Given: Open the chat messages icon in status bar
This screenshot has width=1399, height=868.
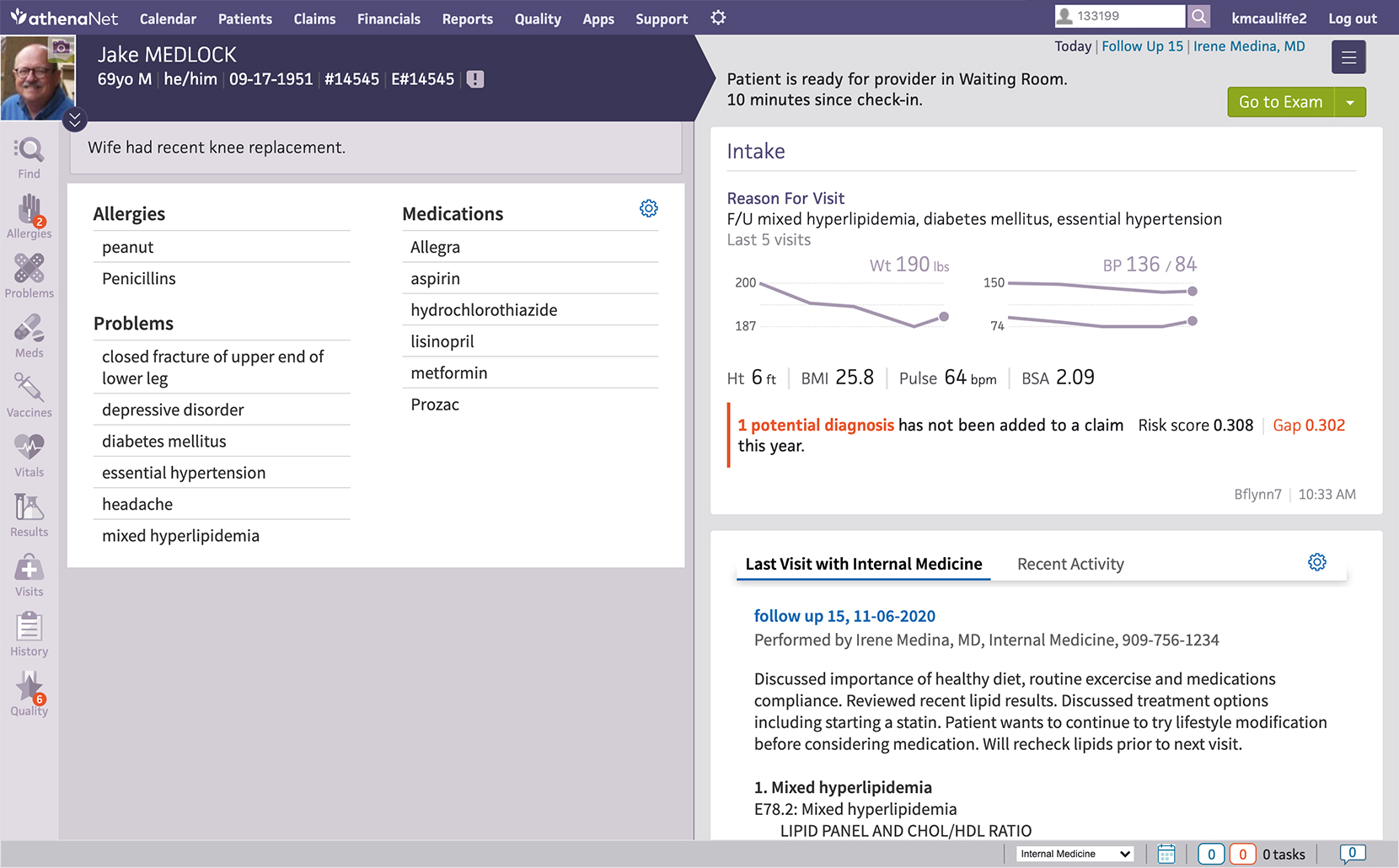Looking at the screenshot, I should 1353,854.
